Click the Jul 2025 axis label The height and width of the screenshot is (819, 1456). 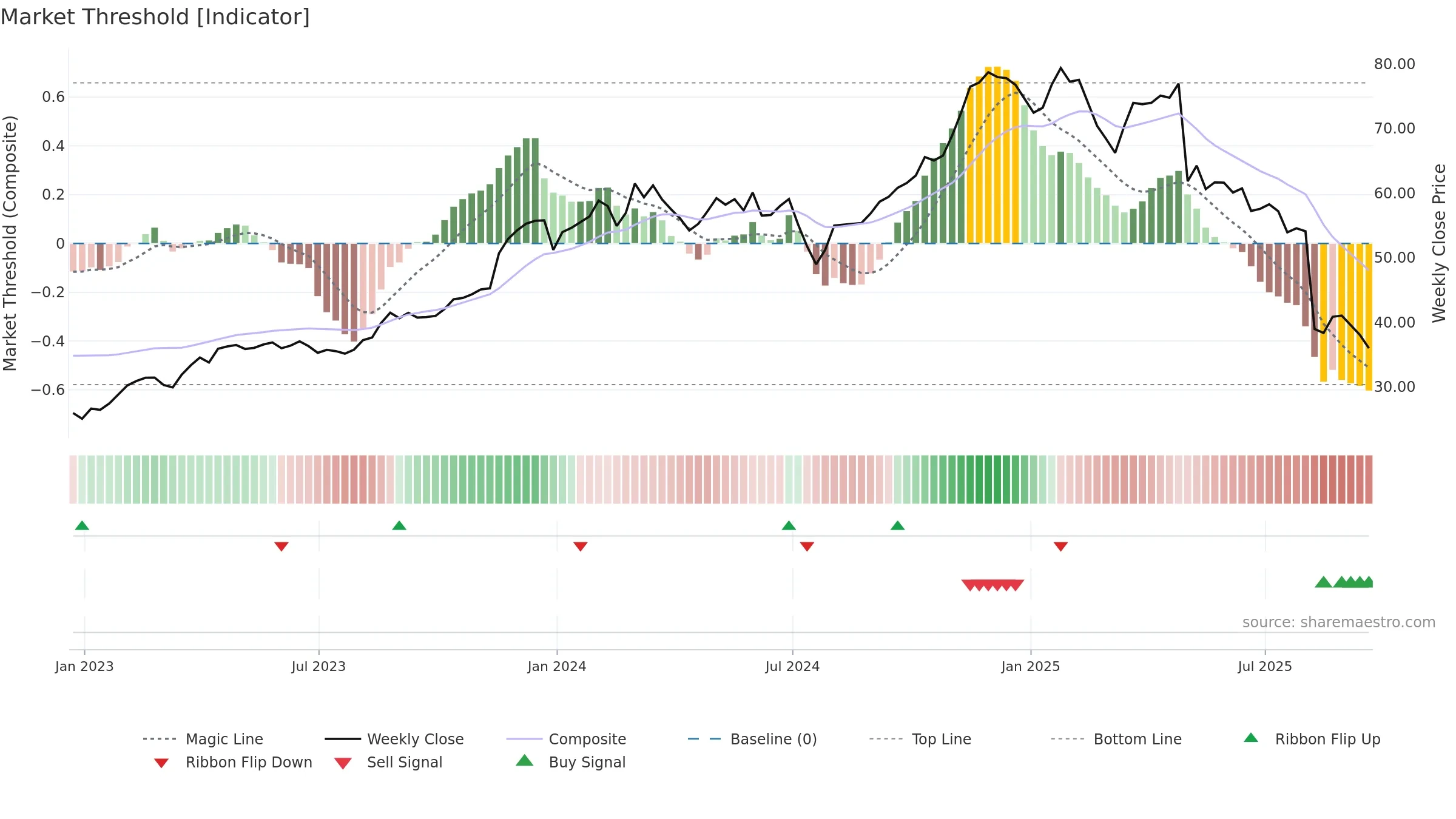(1265, 667)
